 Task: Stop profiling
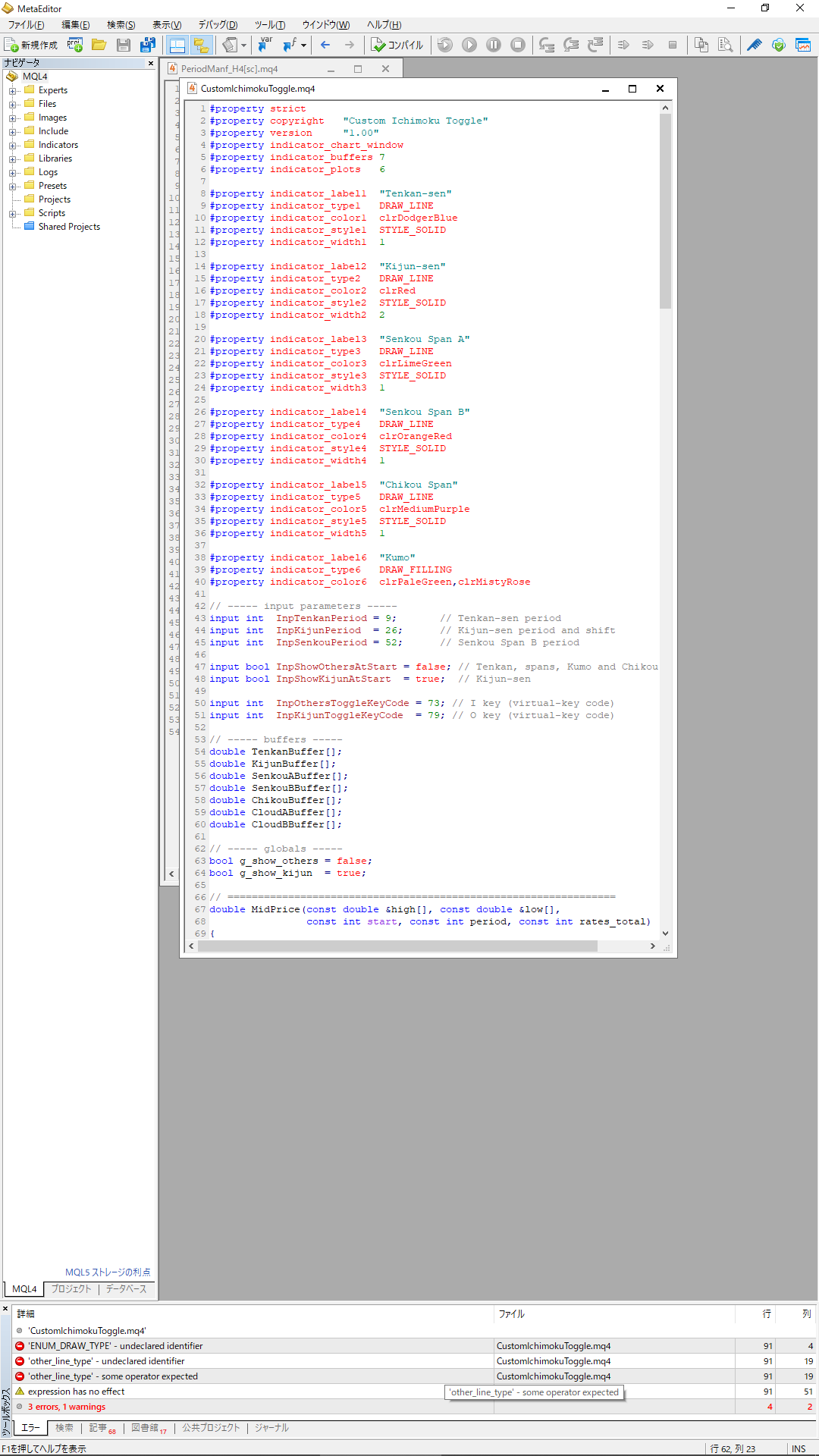[x=673, y=45]
